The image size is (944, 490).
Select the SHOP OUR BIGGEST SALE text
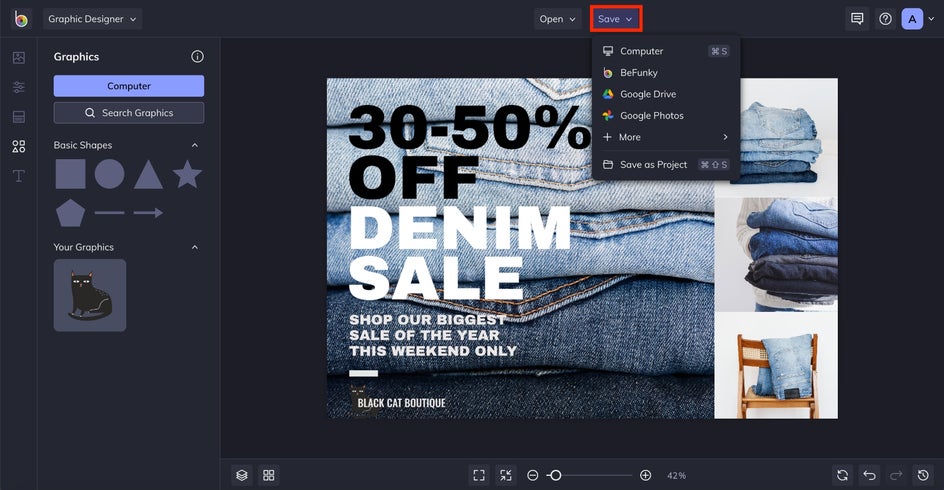pyautogui.click(x=433, y=335)
